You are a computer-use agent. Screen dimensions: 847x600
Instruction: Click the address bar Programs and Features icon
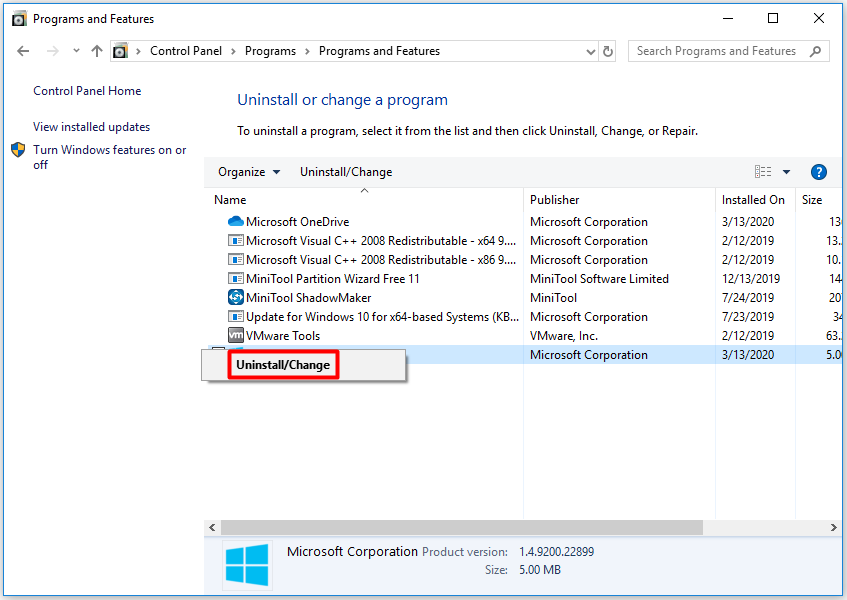tap(120, 51)
